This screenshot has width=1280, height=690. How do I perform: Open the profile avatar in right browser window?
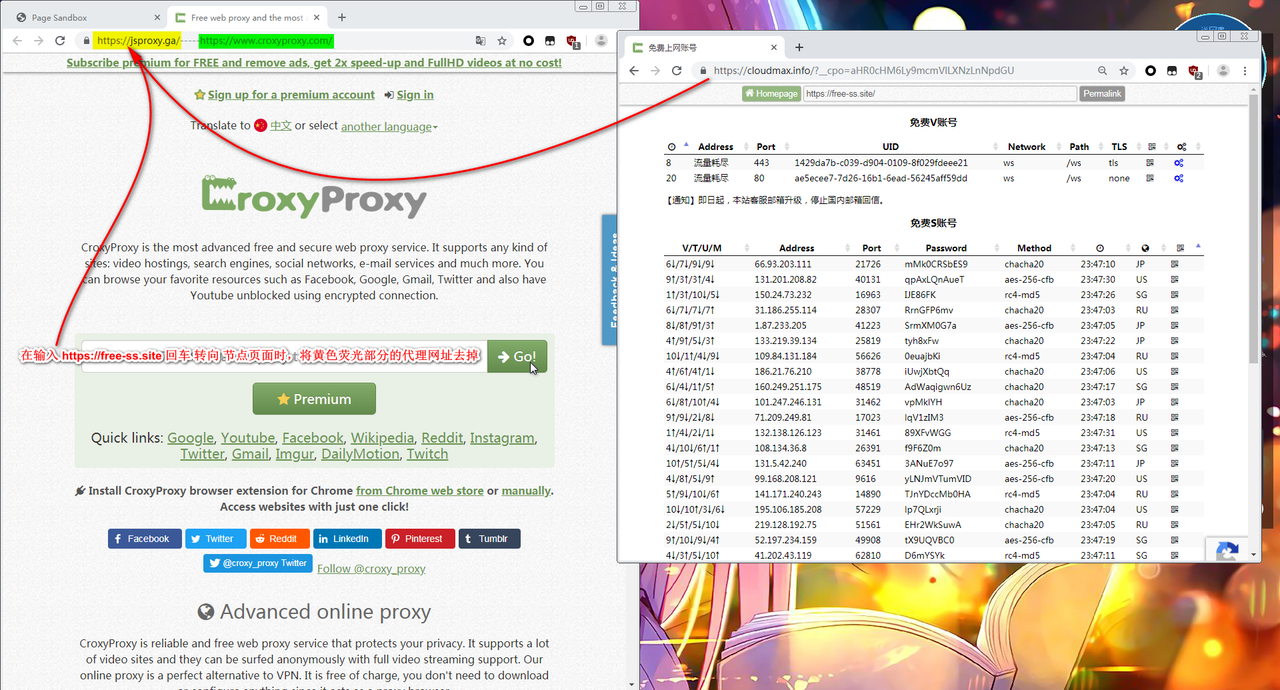[1223, 71]
